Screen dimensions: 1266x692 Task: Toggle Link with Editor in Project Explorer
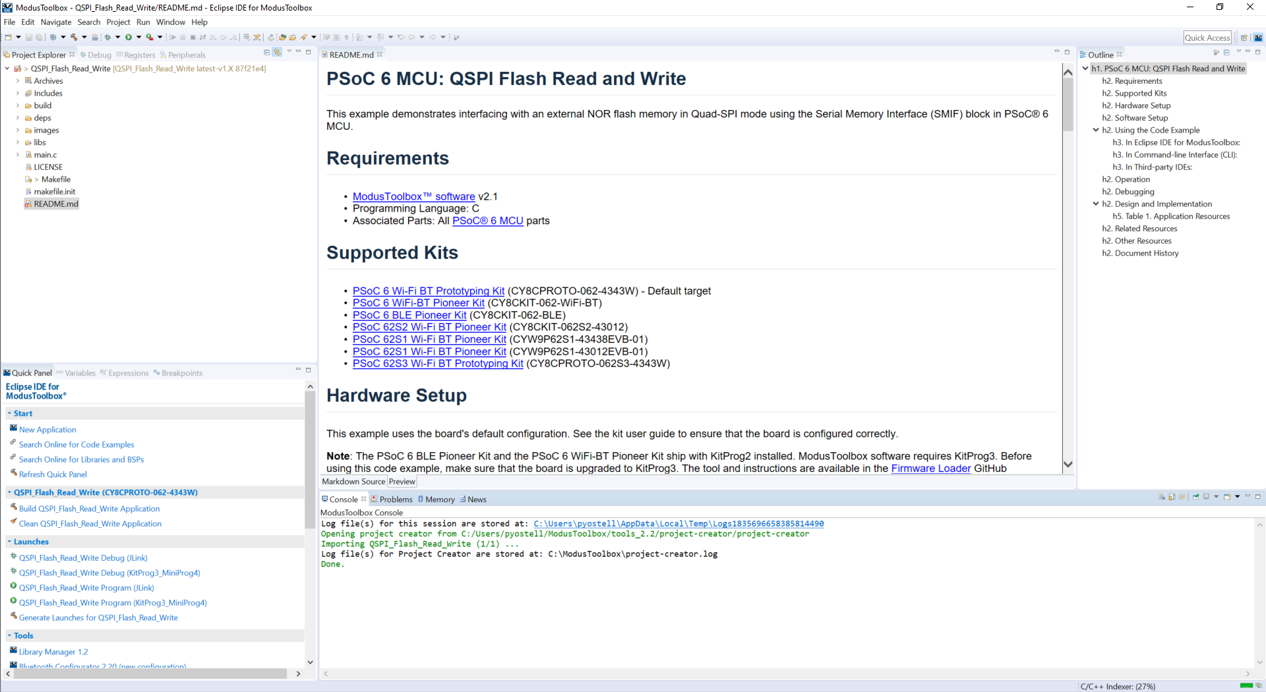(x=277, y=53)
